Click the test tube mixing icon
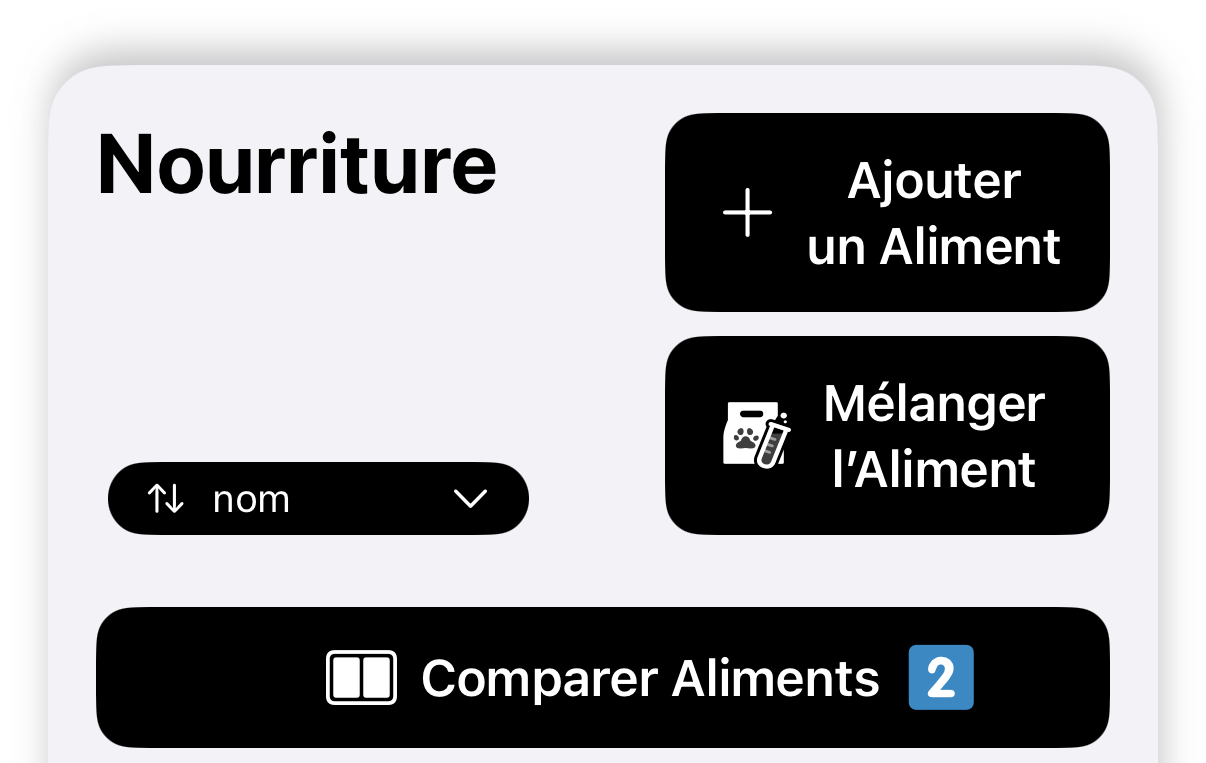This screenshot has width=1206, height=763. click(773, 440)
